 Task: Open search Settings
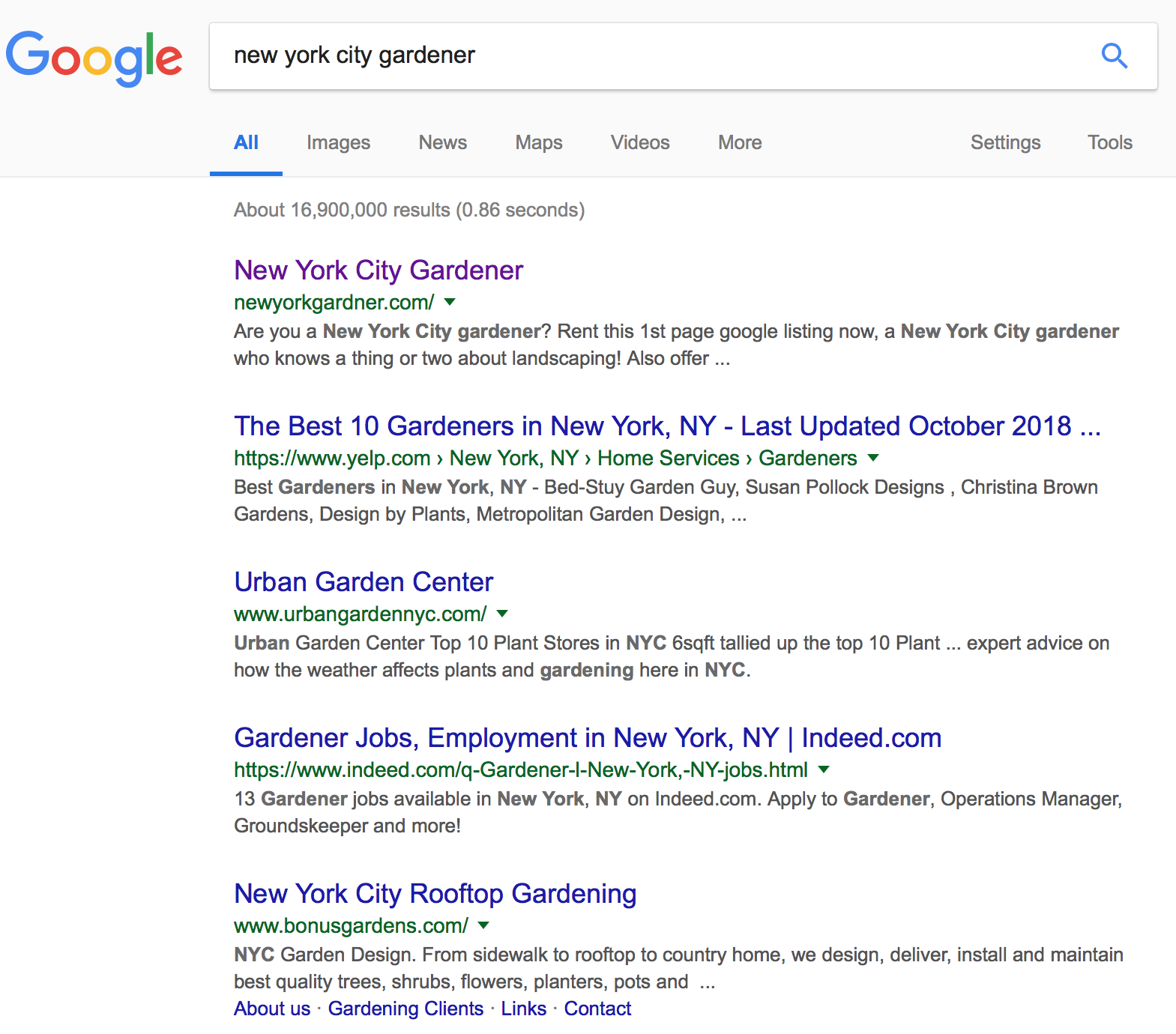[x=1005, y=142]
